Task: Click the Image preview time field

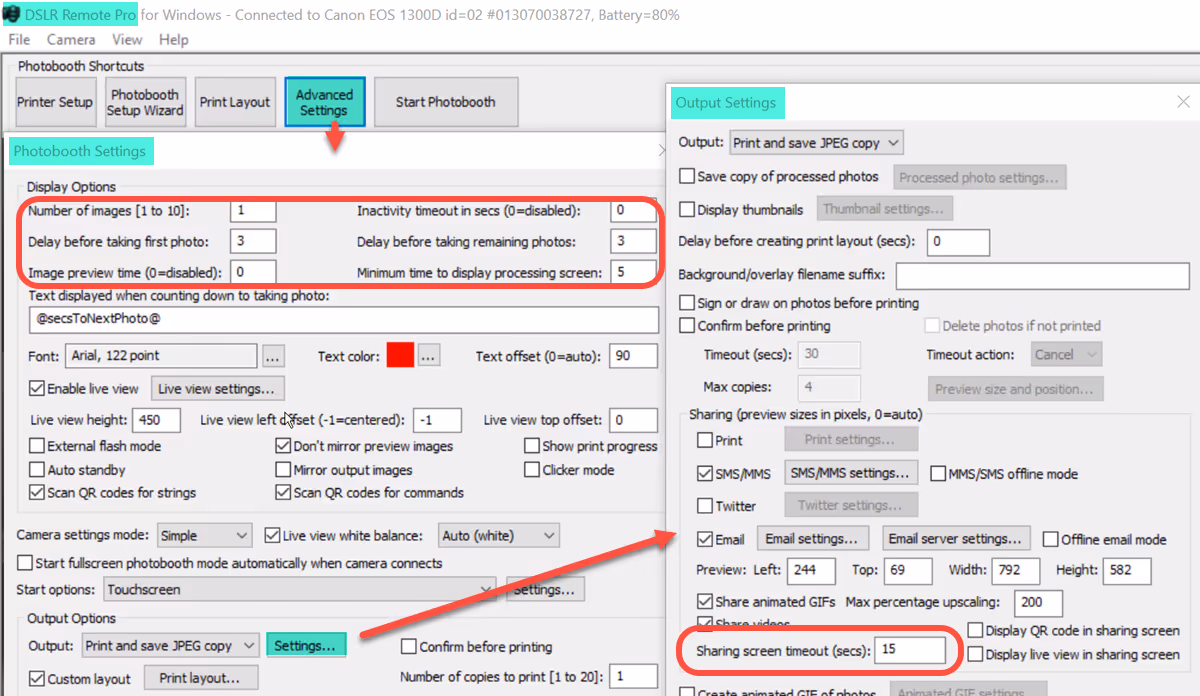Action: click(253, 272)
